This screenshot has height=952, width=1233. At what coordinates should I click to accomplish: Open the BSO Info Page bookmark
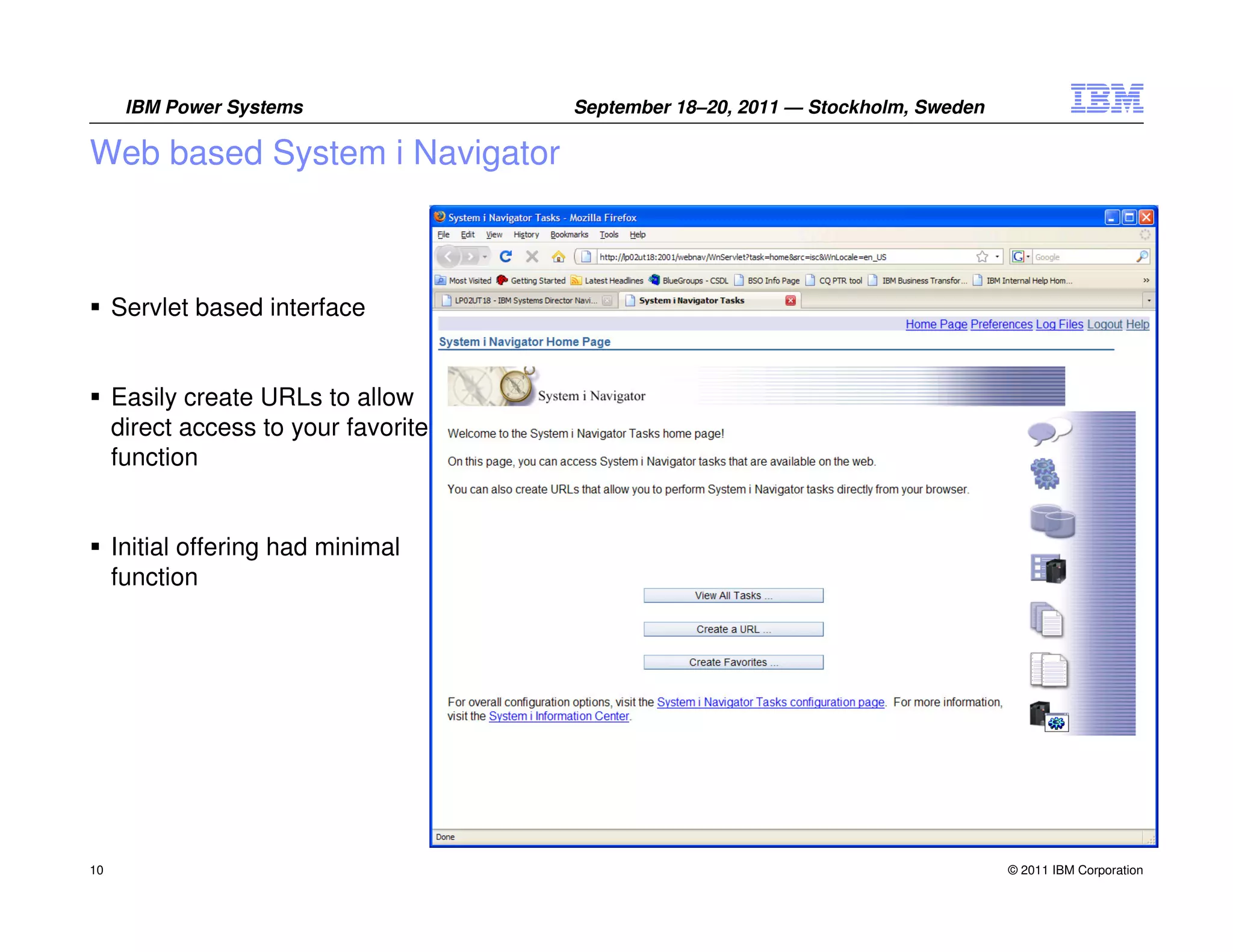point(766,280)
